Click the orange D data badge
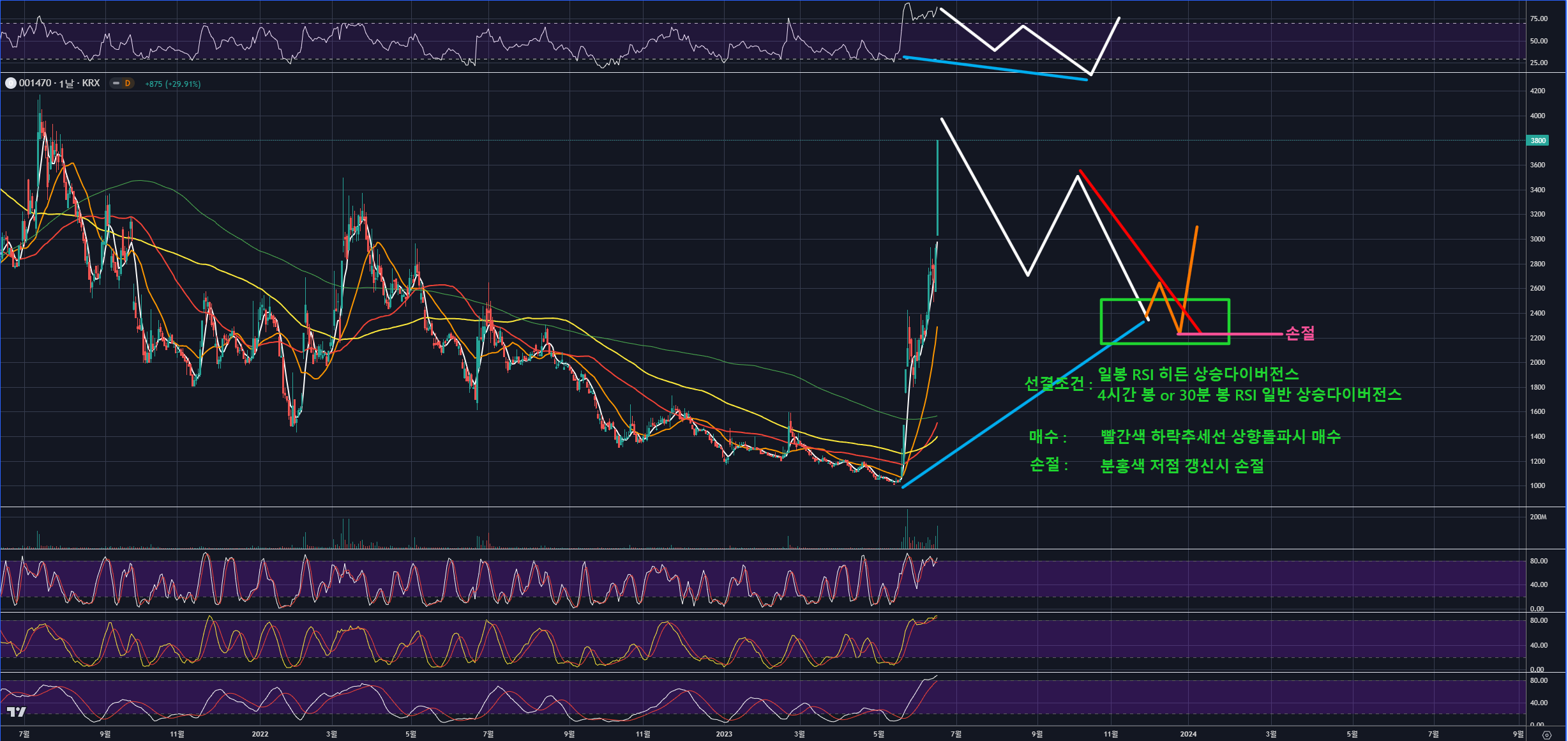 pos(128,84)
